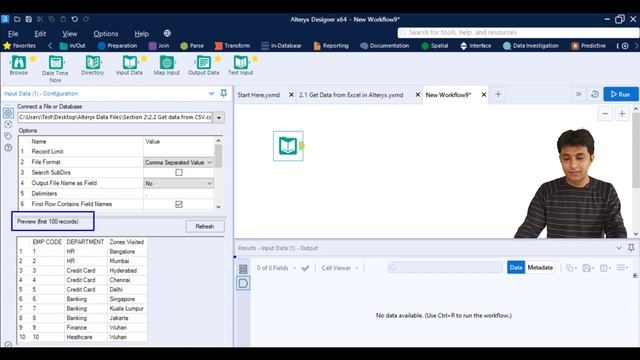Click the Results search field

445,268
